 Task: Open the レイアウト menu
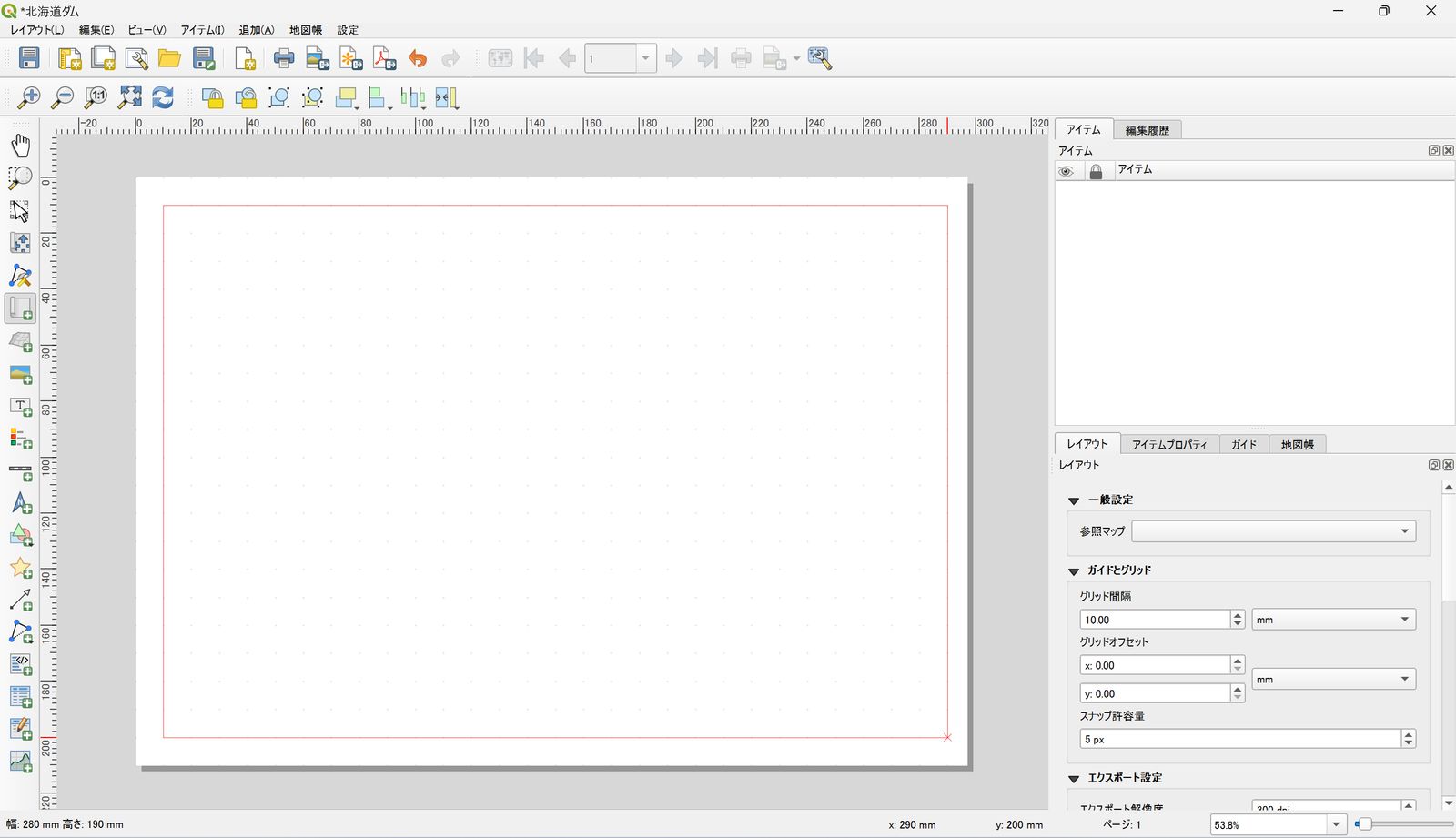pos(37,30)
